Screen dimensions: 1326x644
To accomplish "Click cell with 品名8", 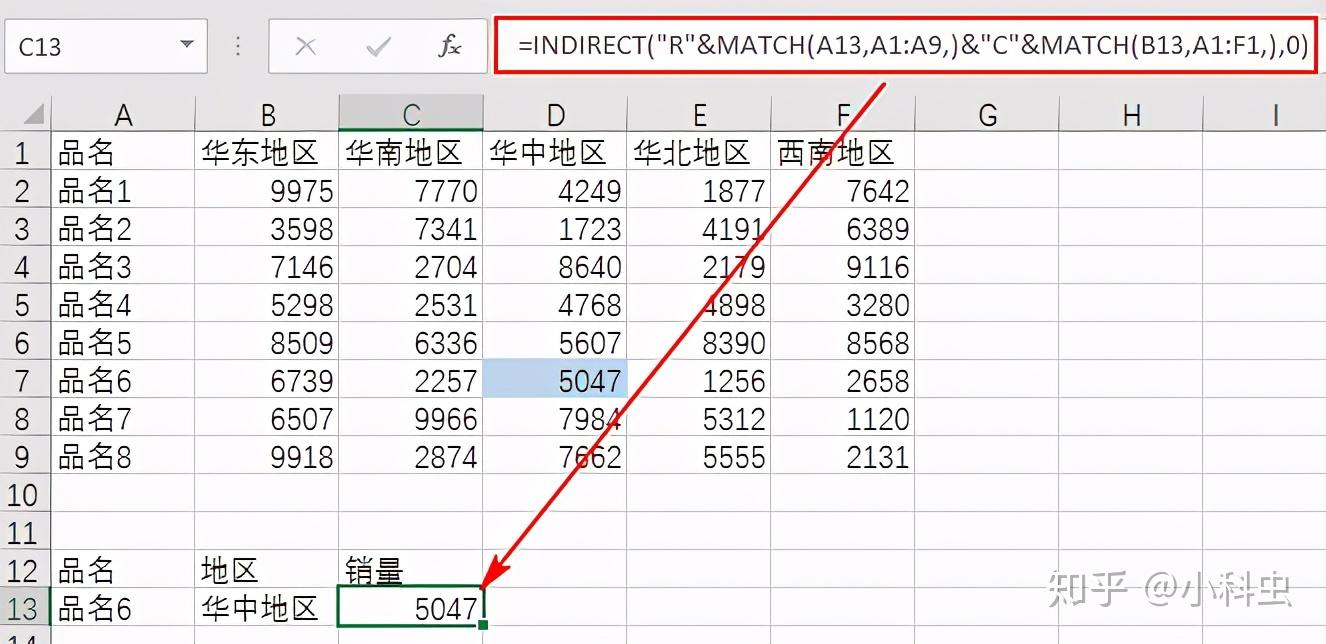I will click(x=123, y=456).
